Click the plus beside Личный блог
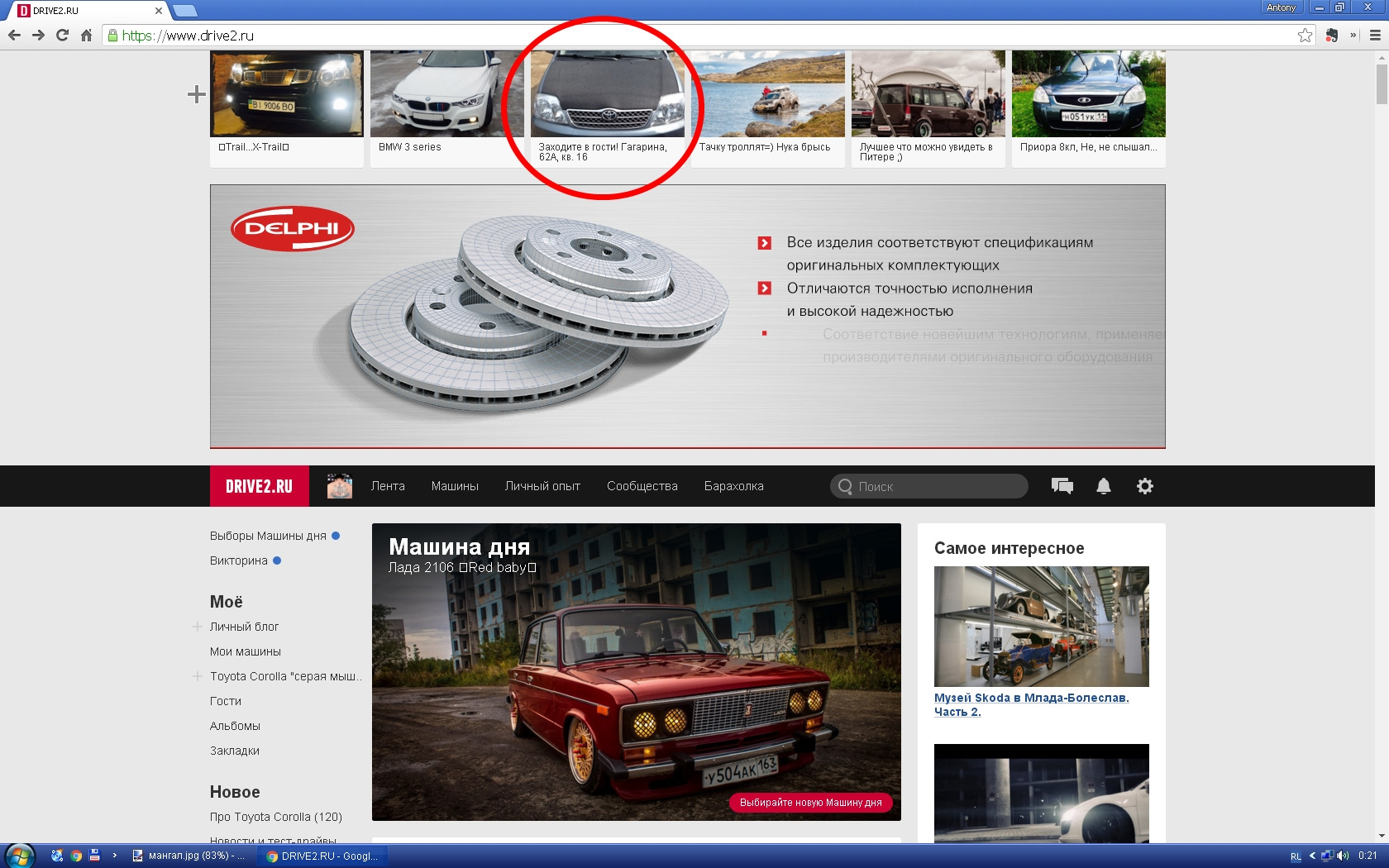 [x=198, y=627]
